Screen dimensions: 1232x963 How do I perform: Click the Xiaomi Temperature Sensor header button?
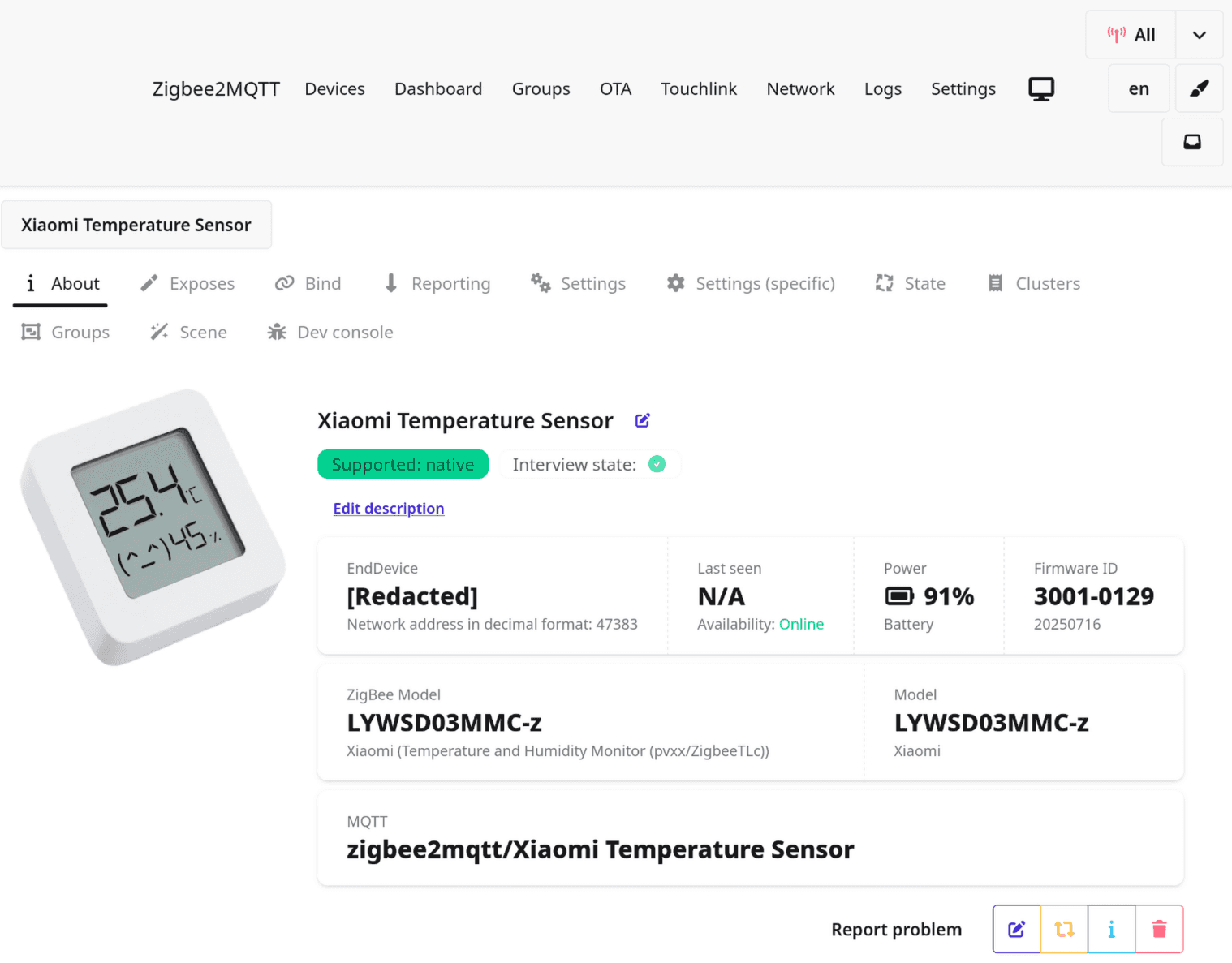pyautogui.click(x=136, y=225)
